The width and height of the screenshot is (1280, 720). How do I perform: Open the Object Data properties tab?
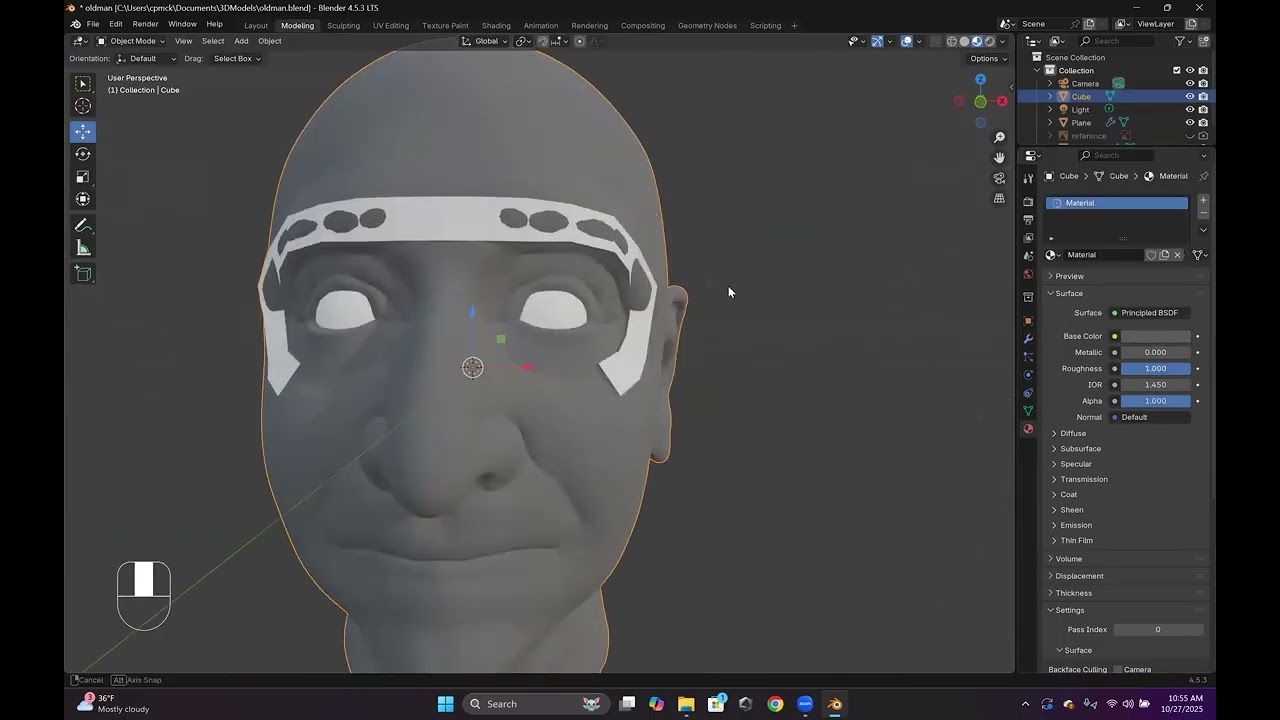(1028, 411)
